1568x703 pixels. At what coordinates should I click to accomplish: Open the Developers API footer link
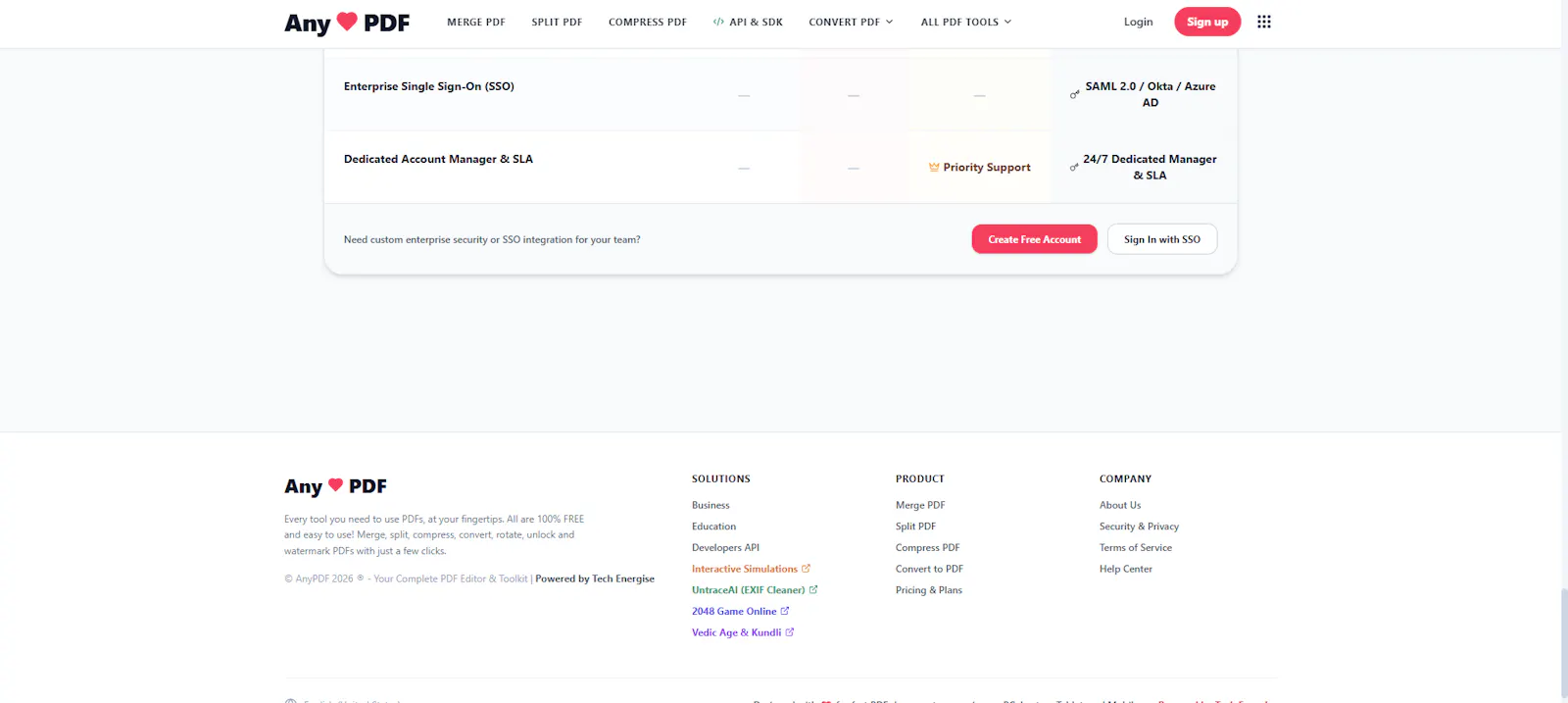point(725,548)
